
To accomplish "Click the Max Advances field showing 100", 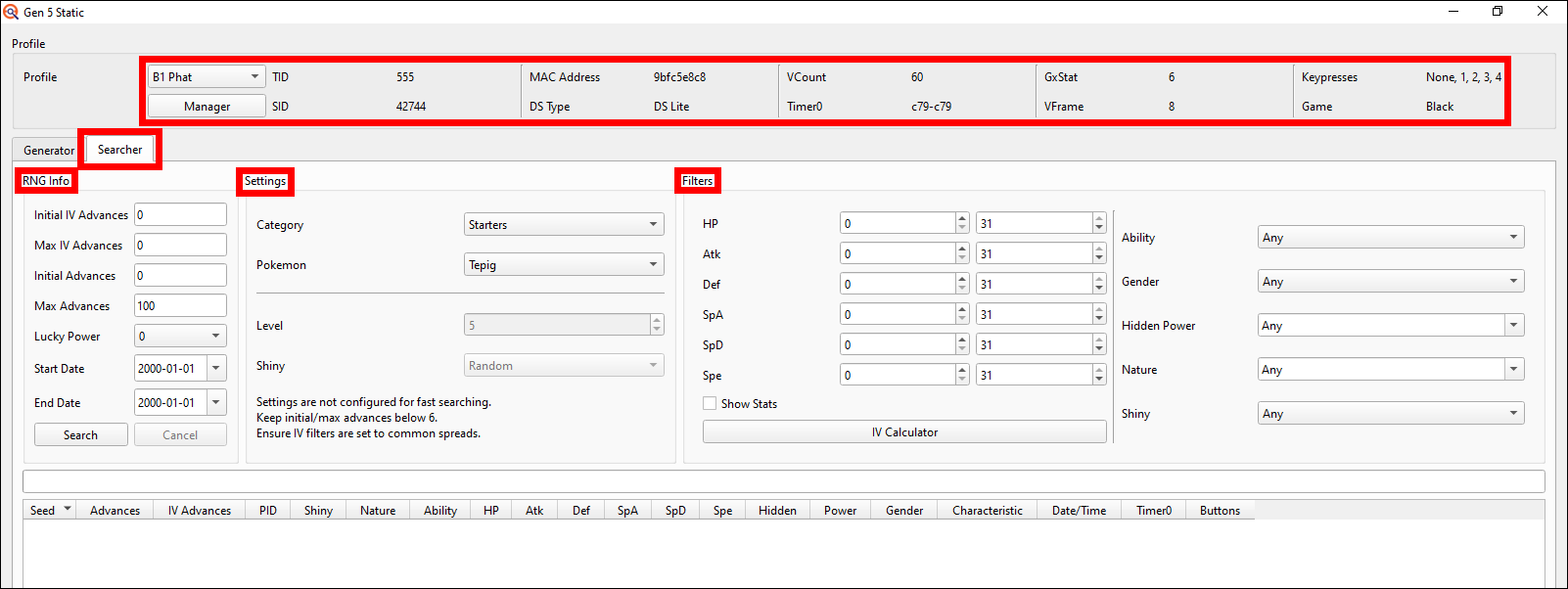I will [x=180, y=305].
